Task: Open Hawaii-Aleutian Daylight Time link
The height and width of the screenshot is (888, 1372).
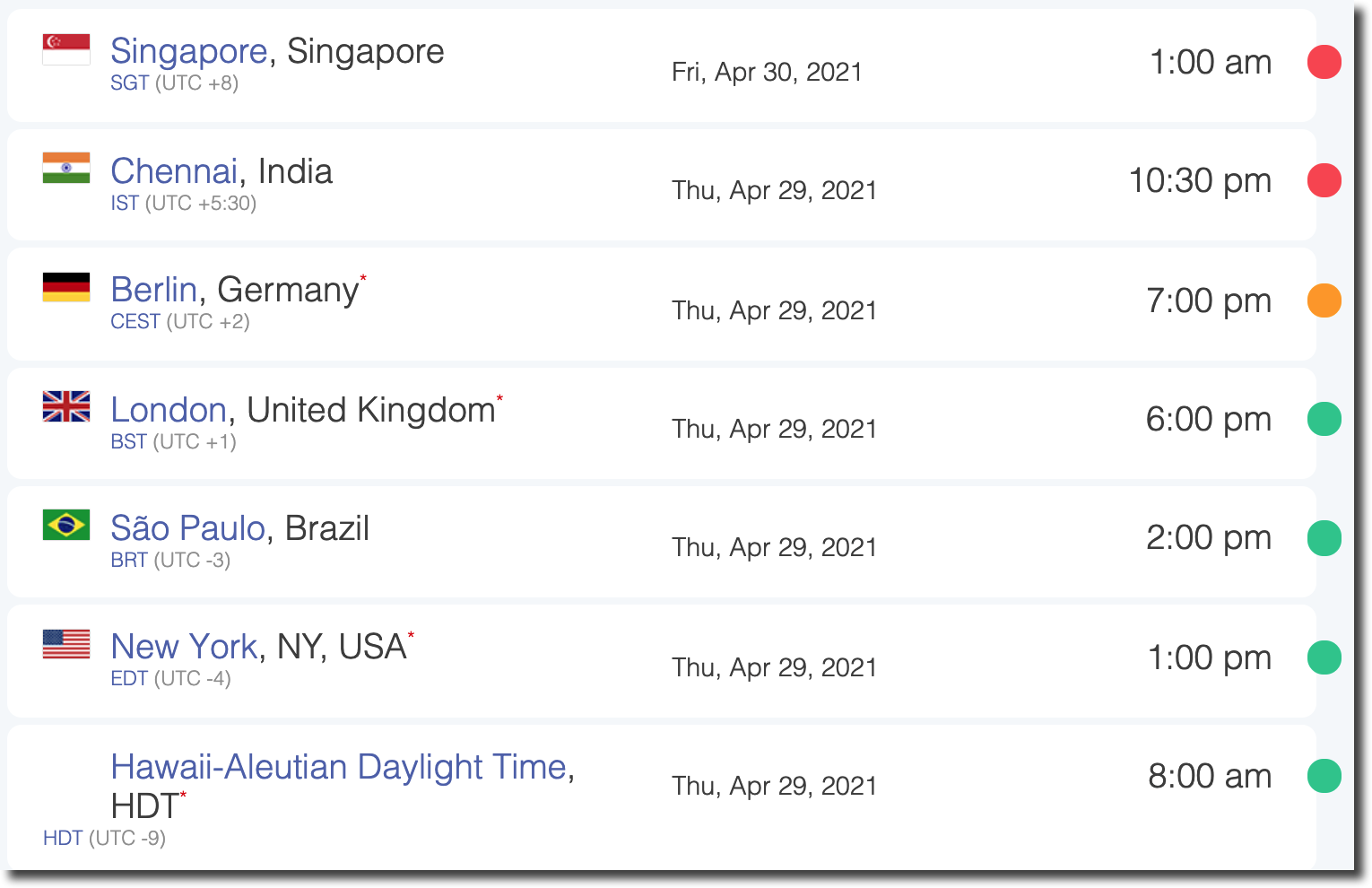Action: 339,767
